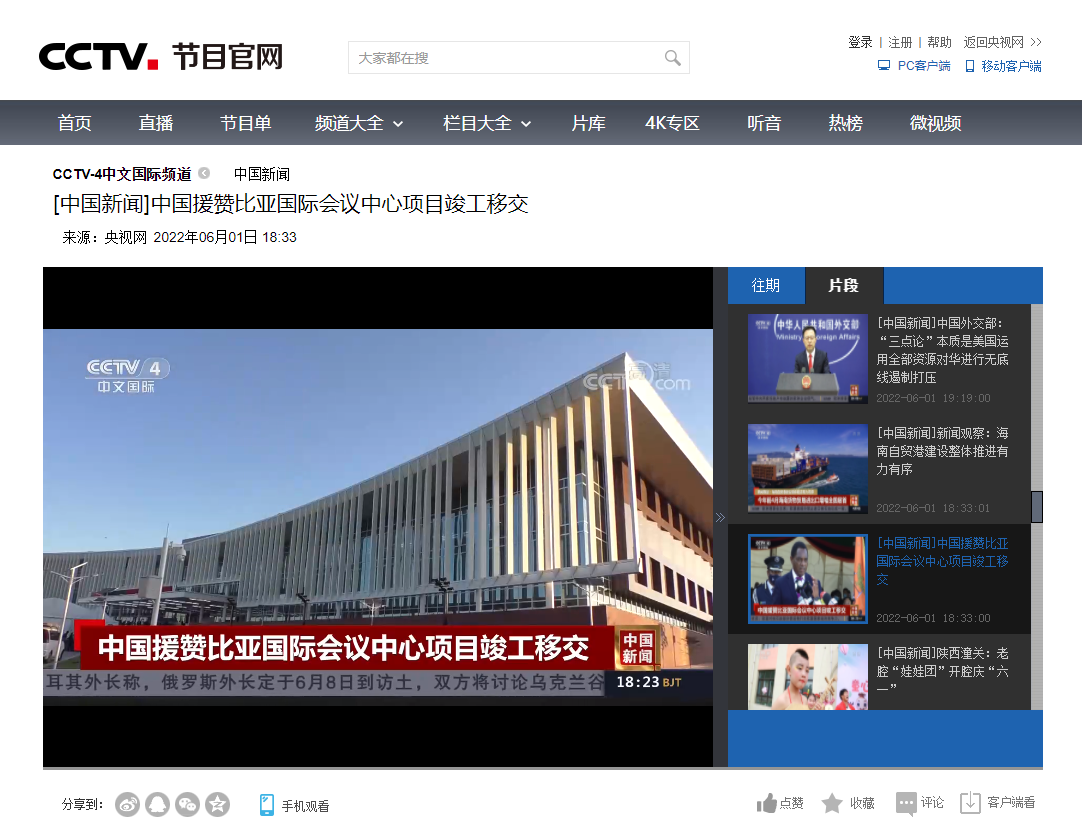Click the search magnifier icon

pos(672,58)
